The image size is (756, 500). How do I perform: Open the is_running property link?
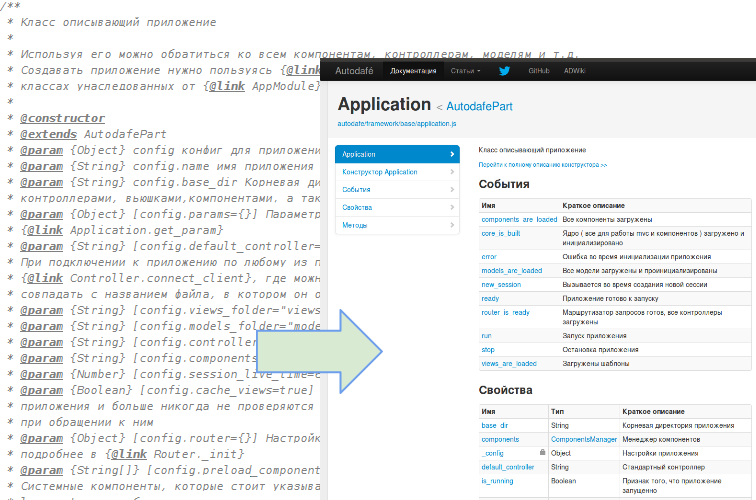497,482
